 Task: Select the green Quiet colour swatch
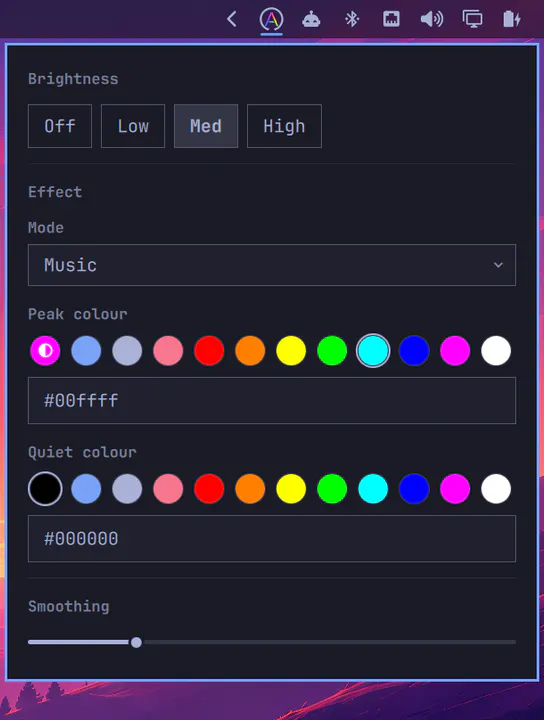[x=332, y=489]
